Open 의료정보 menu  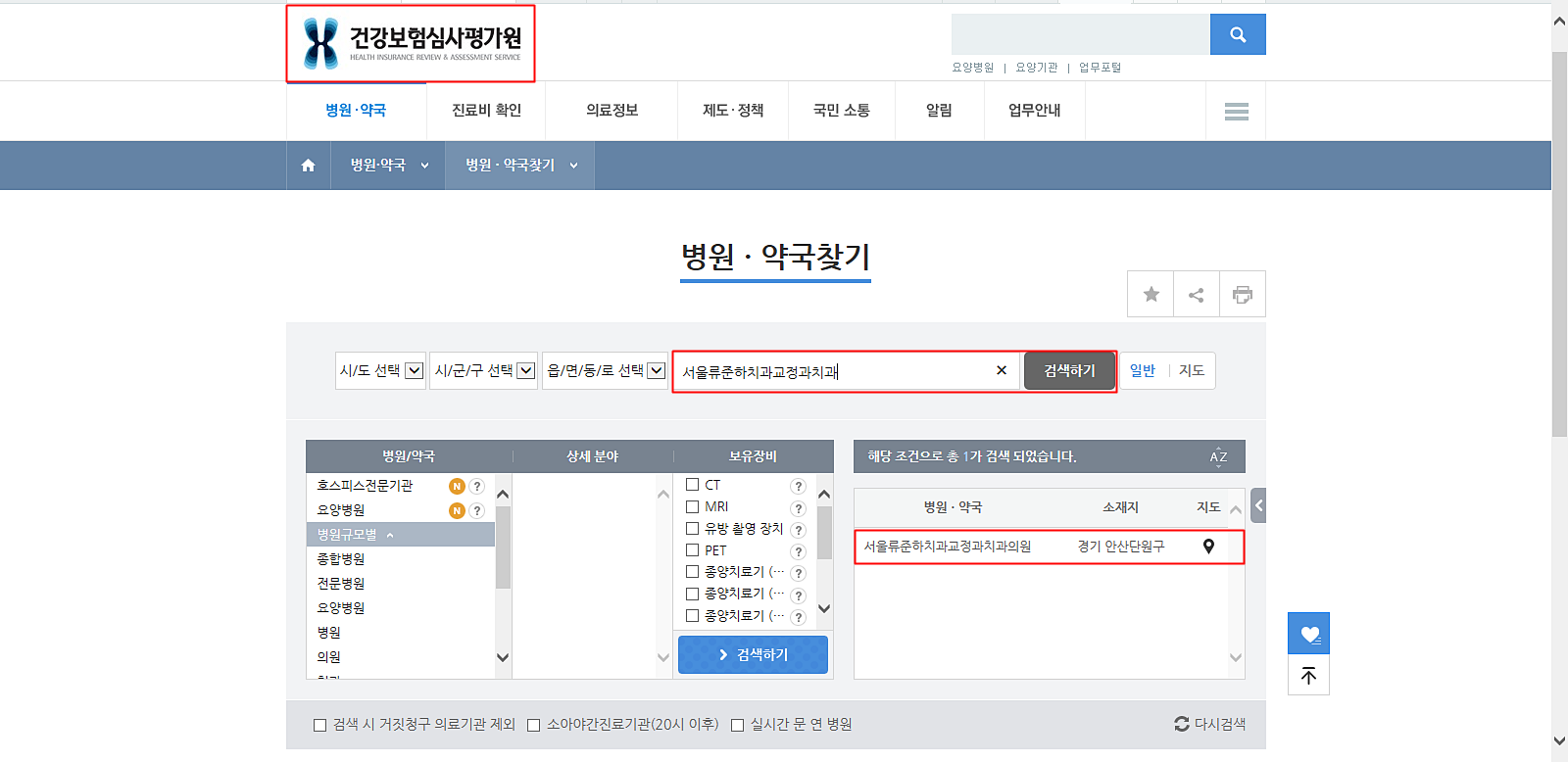(612, 111)
